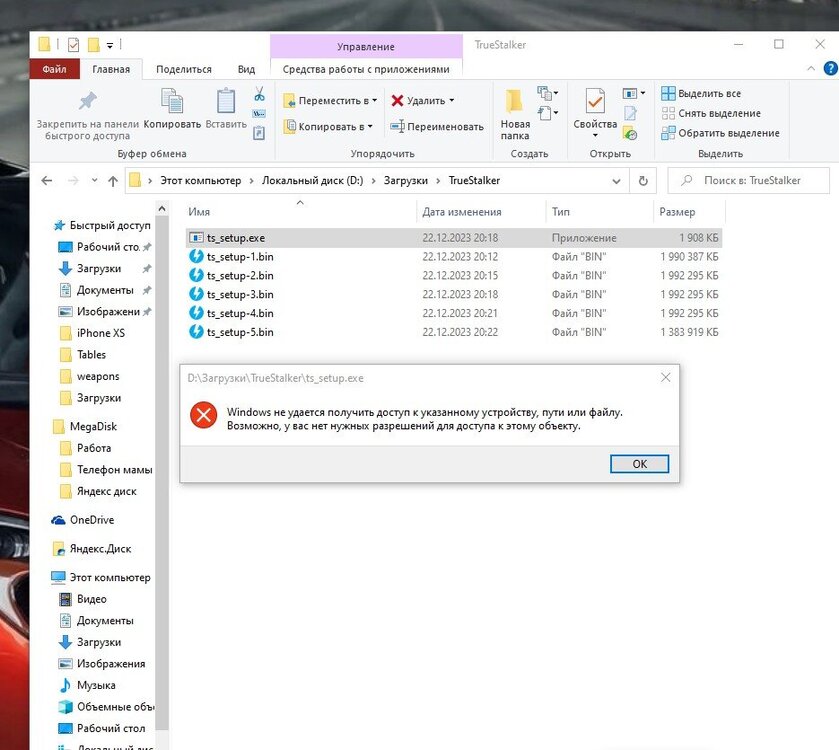This screenshot has width=839, height=750.
Task: Open the recent locations dropdown arrow
Action: (94, 180)
